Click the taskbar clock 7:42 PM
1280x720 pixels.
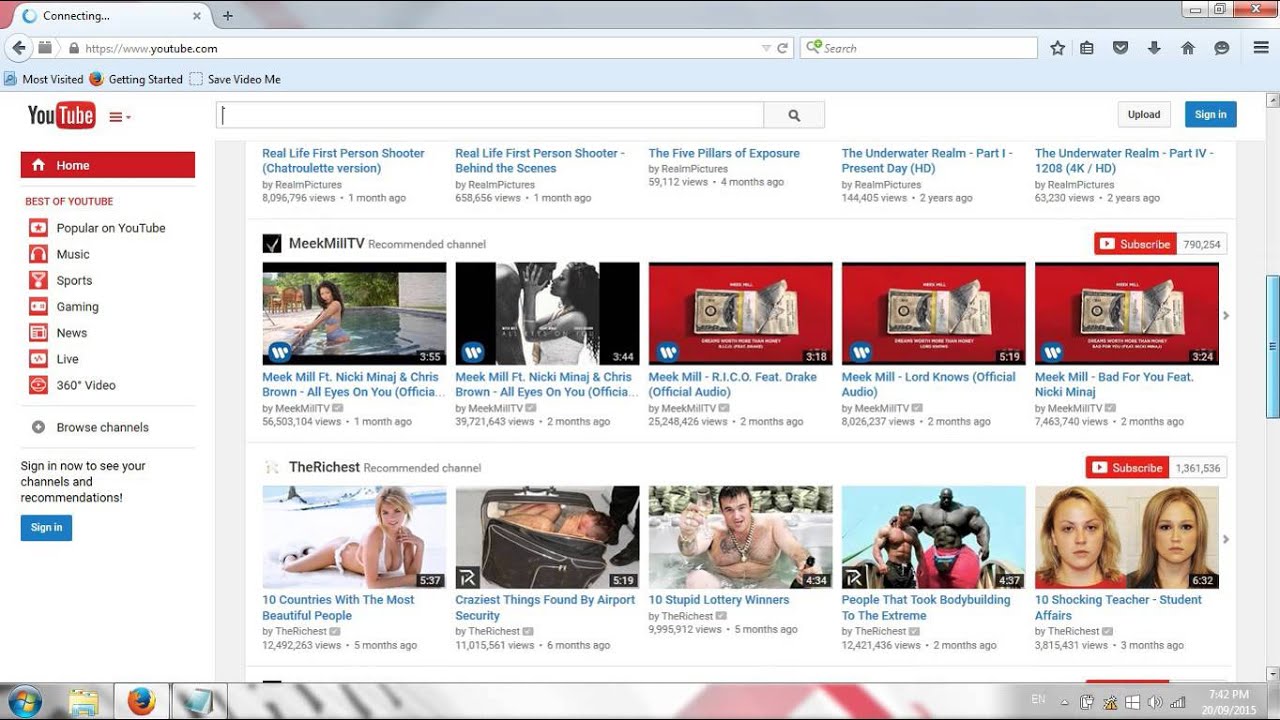pos(1229,694)
